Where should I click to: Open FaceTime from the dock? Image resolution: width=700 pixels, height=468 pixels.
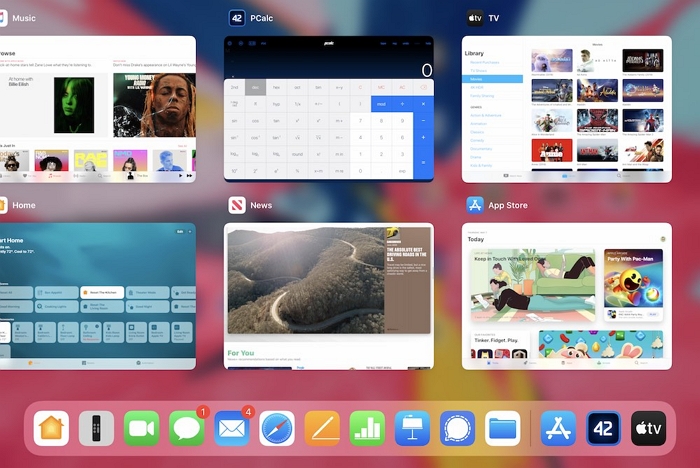point(142,429)
